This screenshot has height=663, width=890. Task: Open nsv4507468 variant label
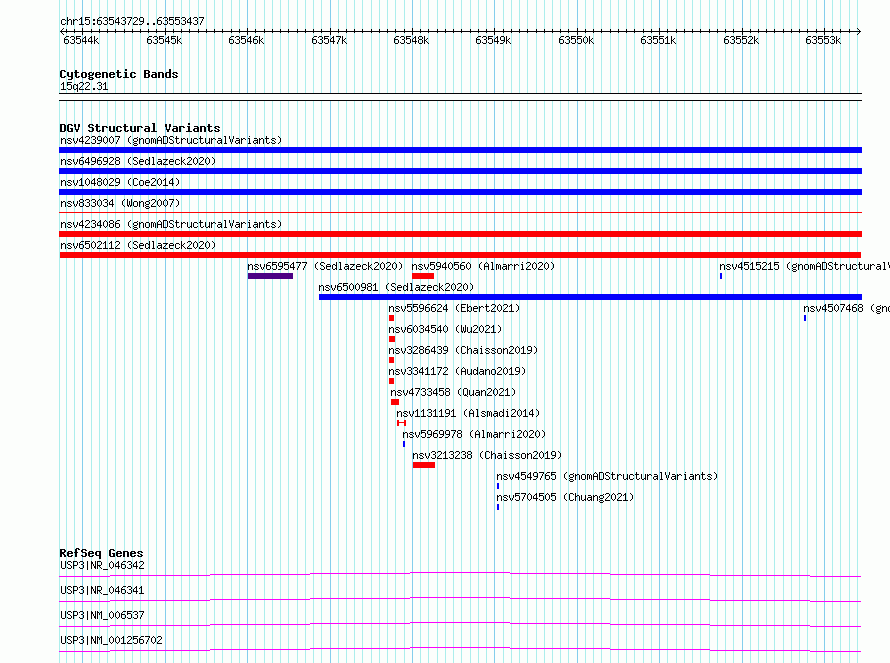coord(846,308)
